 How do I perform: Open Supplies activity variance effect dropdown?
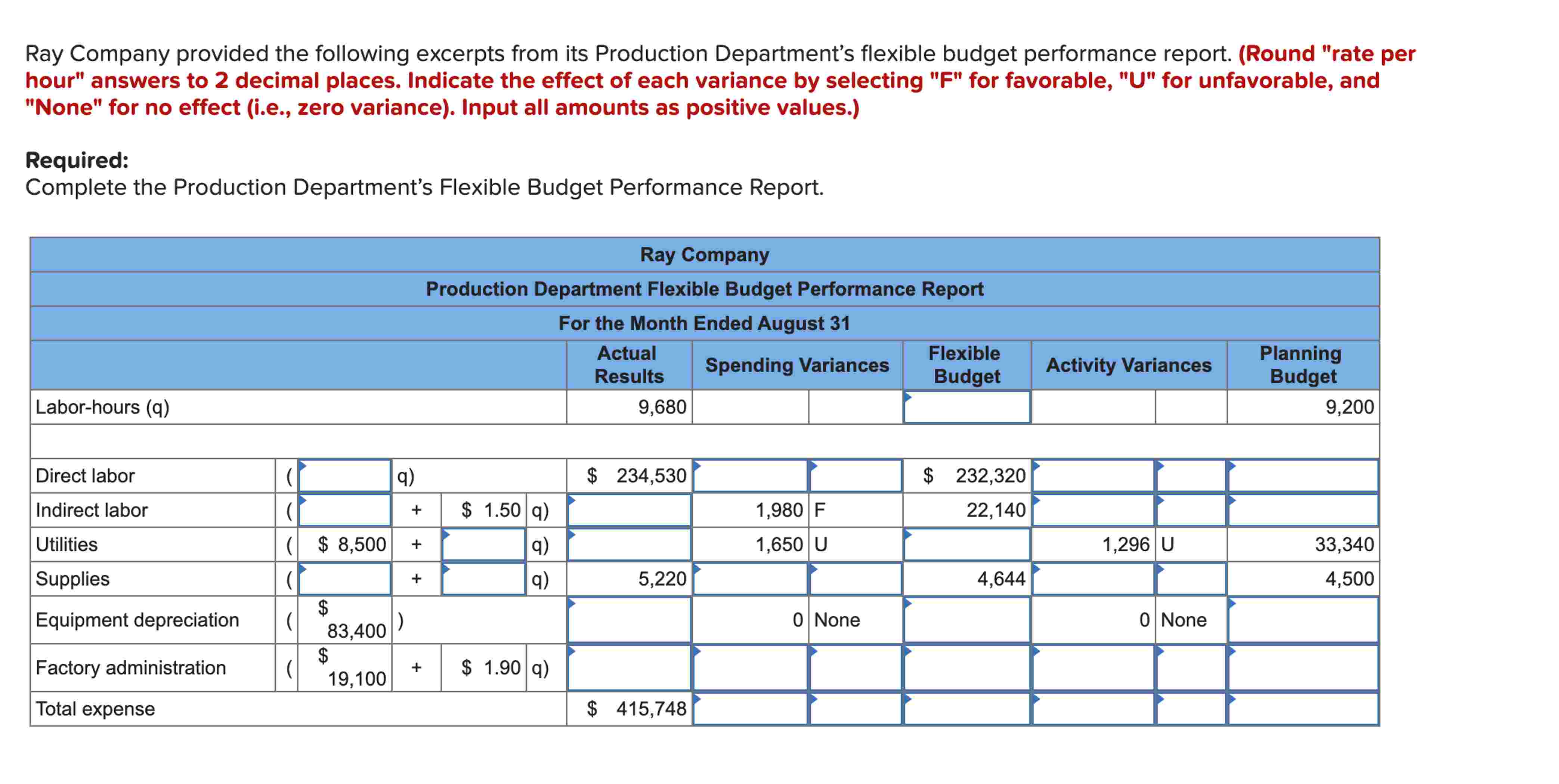click(x=1191, y=579)
